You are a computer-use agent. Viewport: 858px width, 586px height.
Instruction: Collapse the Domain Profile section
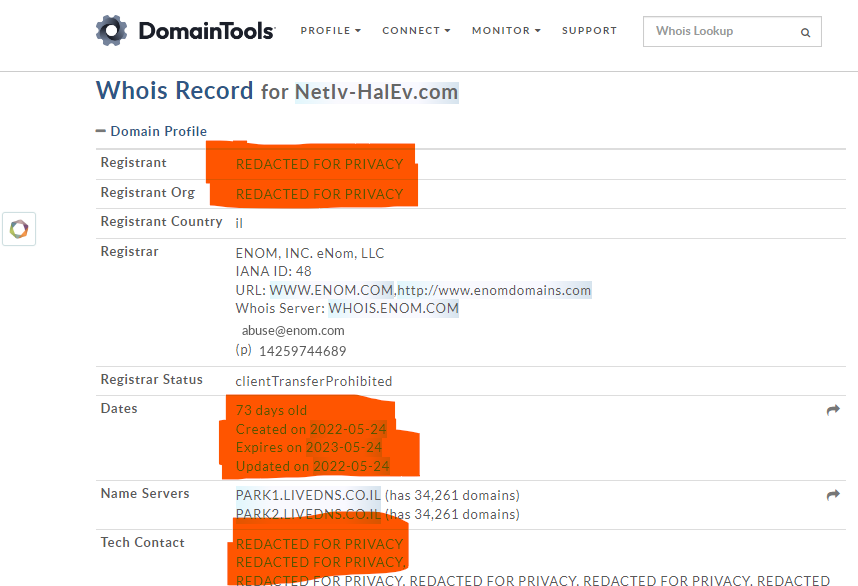pos(151,131)
